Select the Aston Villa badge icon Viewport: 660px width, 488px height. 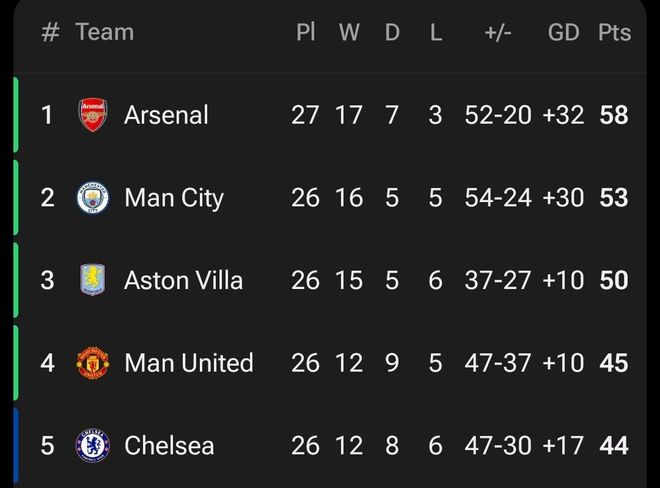[x=93, y=280]
